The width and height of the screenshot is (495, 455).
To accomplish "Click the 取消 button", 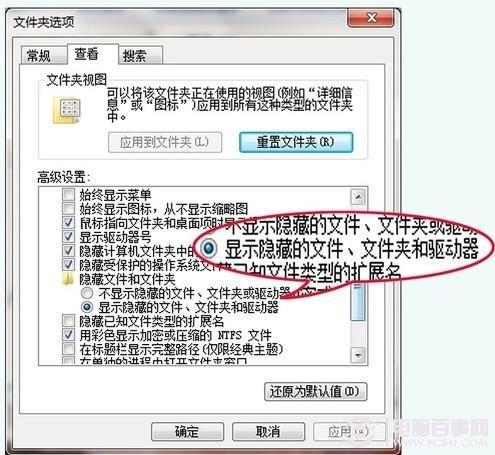I will 268,432.
